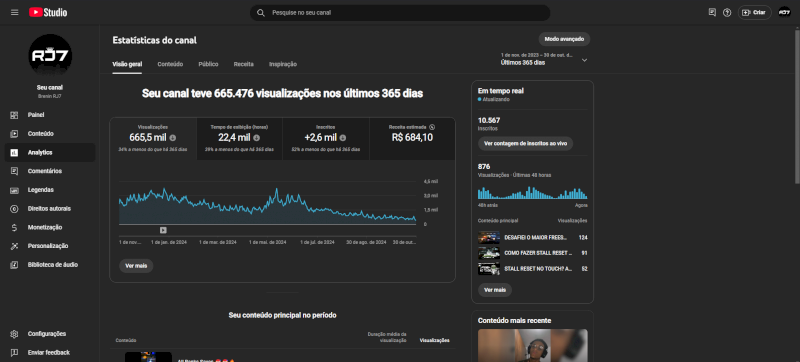Click the RJ7 channel profile picture
The width and height of the screenshot is (800, 362).
50,56
